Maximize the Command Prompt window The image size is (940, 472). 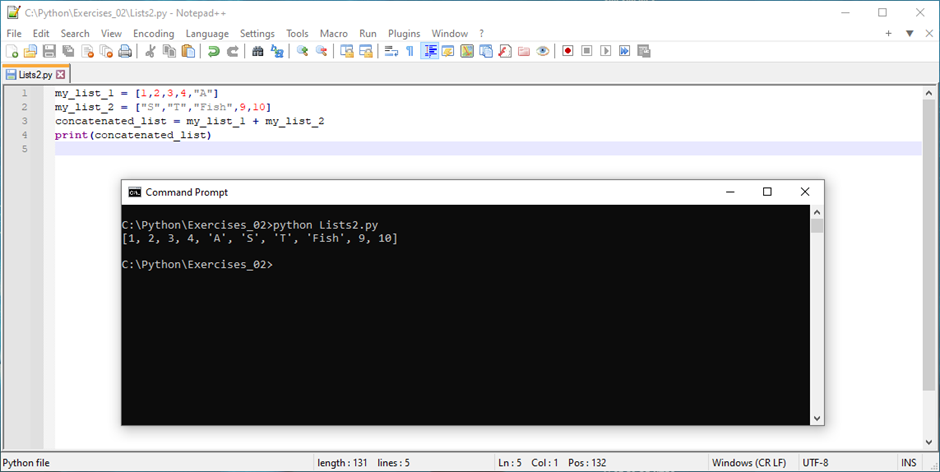tap(767, 192)
